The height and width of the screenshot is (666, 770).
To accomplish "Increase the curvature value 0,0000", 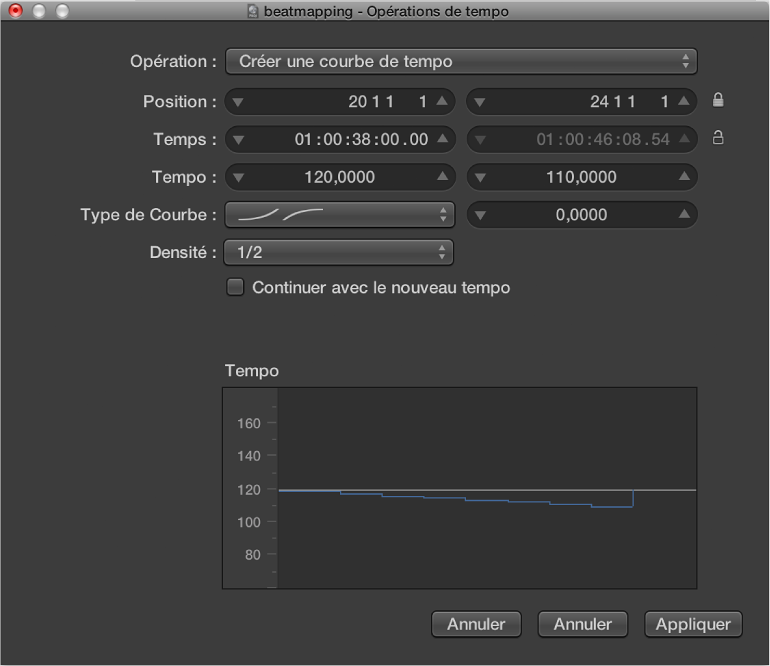I will tap(684, 214).
